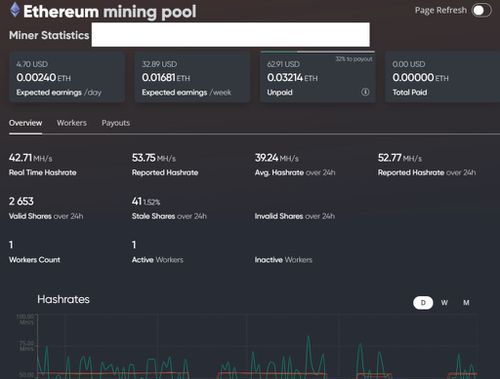
Task: Click the 0.03214 ETH unpaid value
Action: point(292,78)
